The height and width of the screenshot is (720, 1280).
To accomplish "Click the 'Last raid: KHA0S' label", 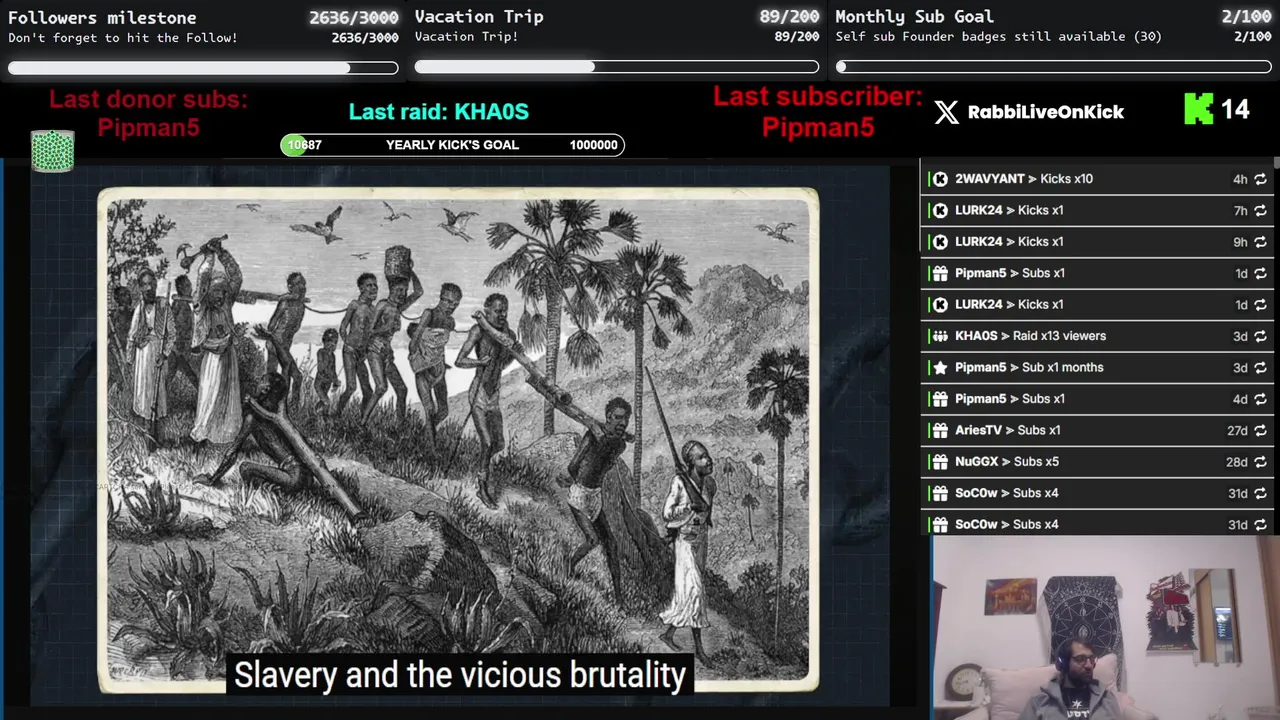I will point(439,112).
